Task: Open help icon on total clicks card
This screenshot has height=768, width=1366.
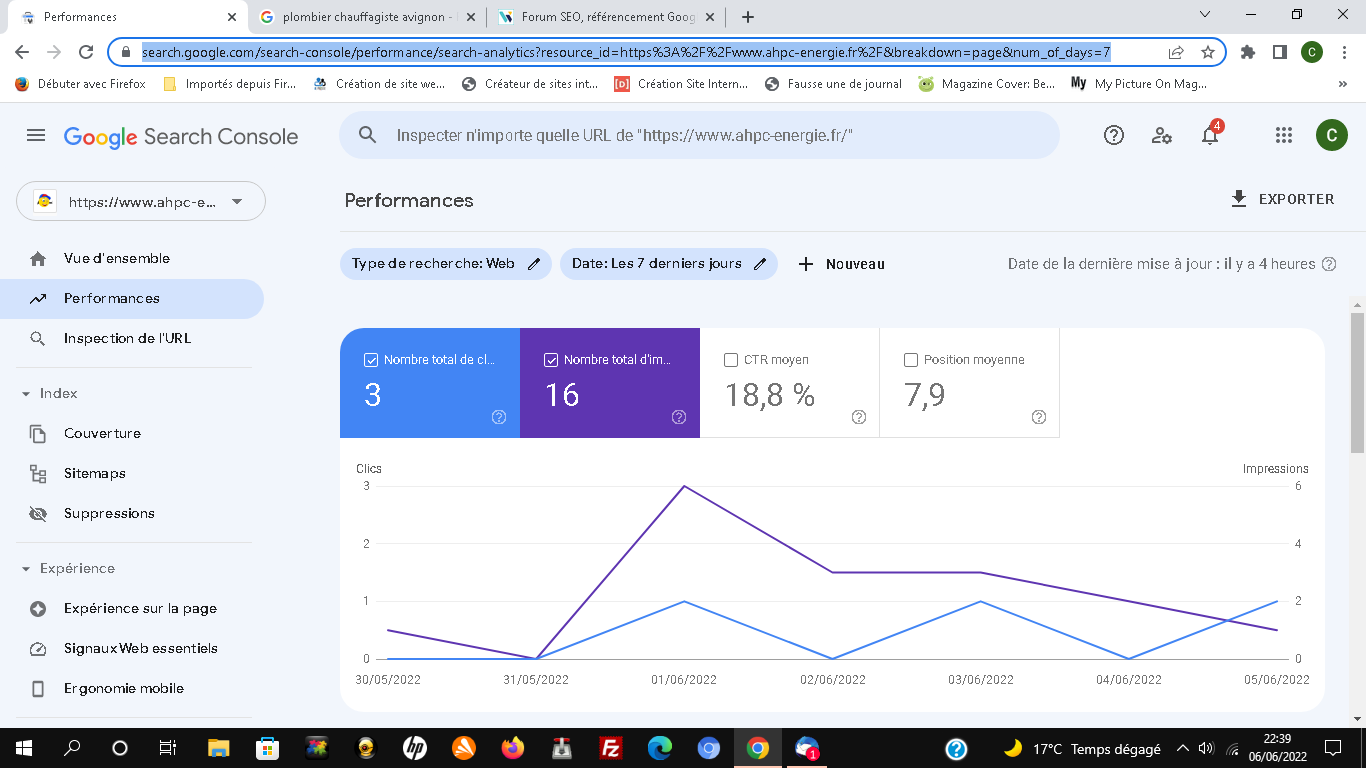Action: [499, 417]
